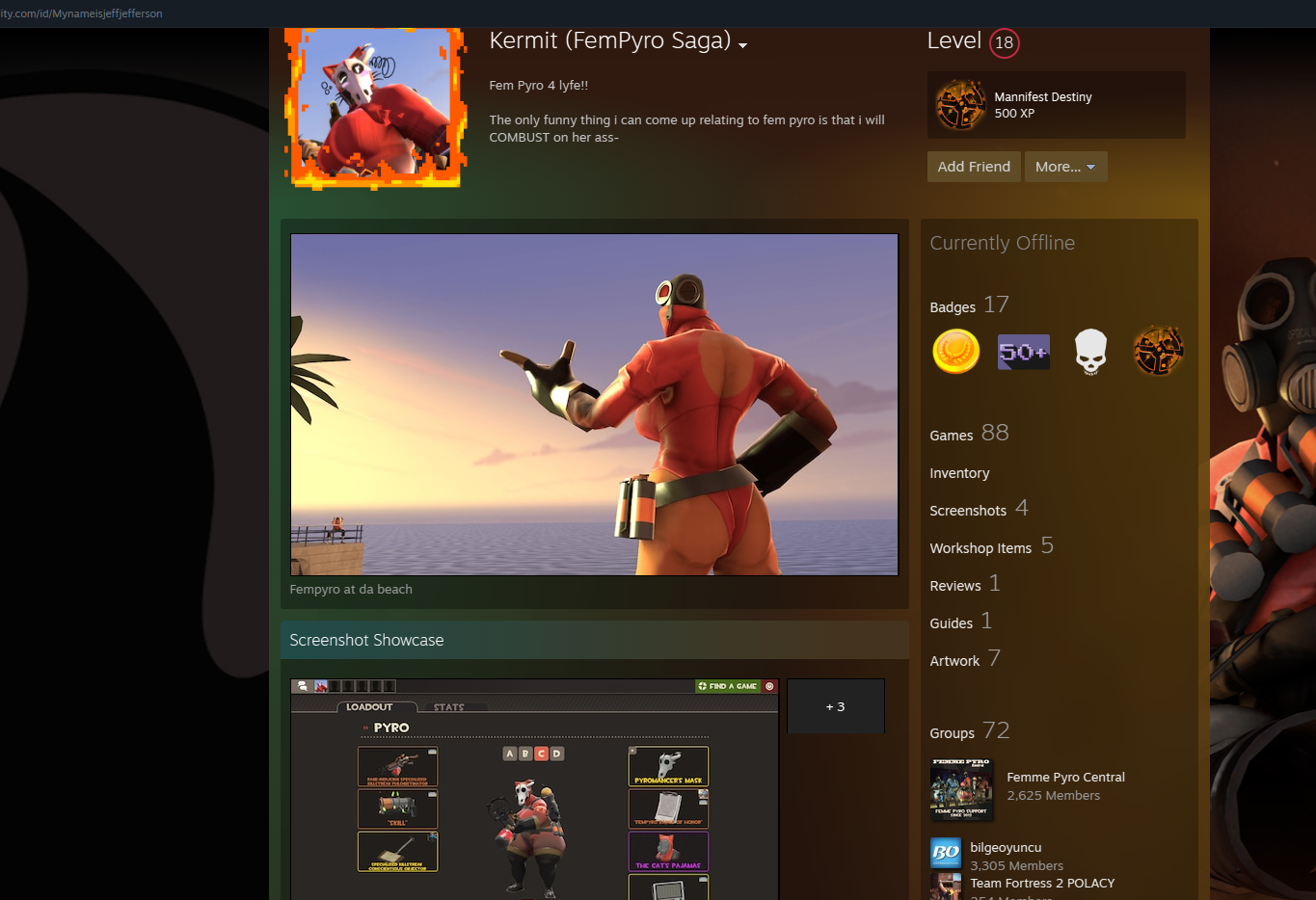Open the Team Fortress 2 POLACY group link
The height and width of the screenshot is (900, 1316).
click(1042, 883)
